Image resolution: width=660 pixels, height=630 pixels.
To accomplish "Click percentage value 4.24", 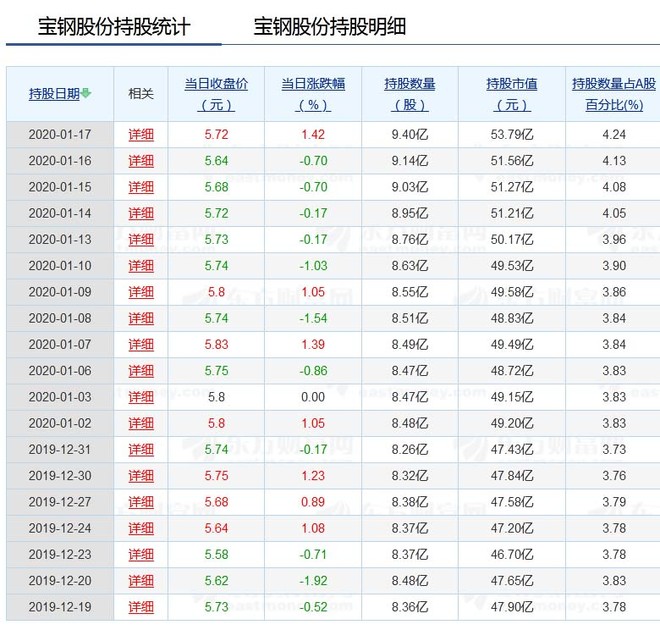I will (614, 135).
